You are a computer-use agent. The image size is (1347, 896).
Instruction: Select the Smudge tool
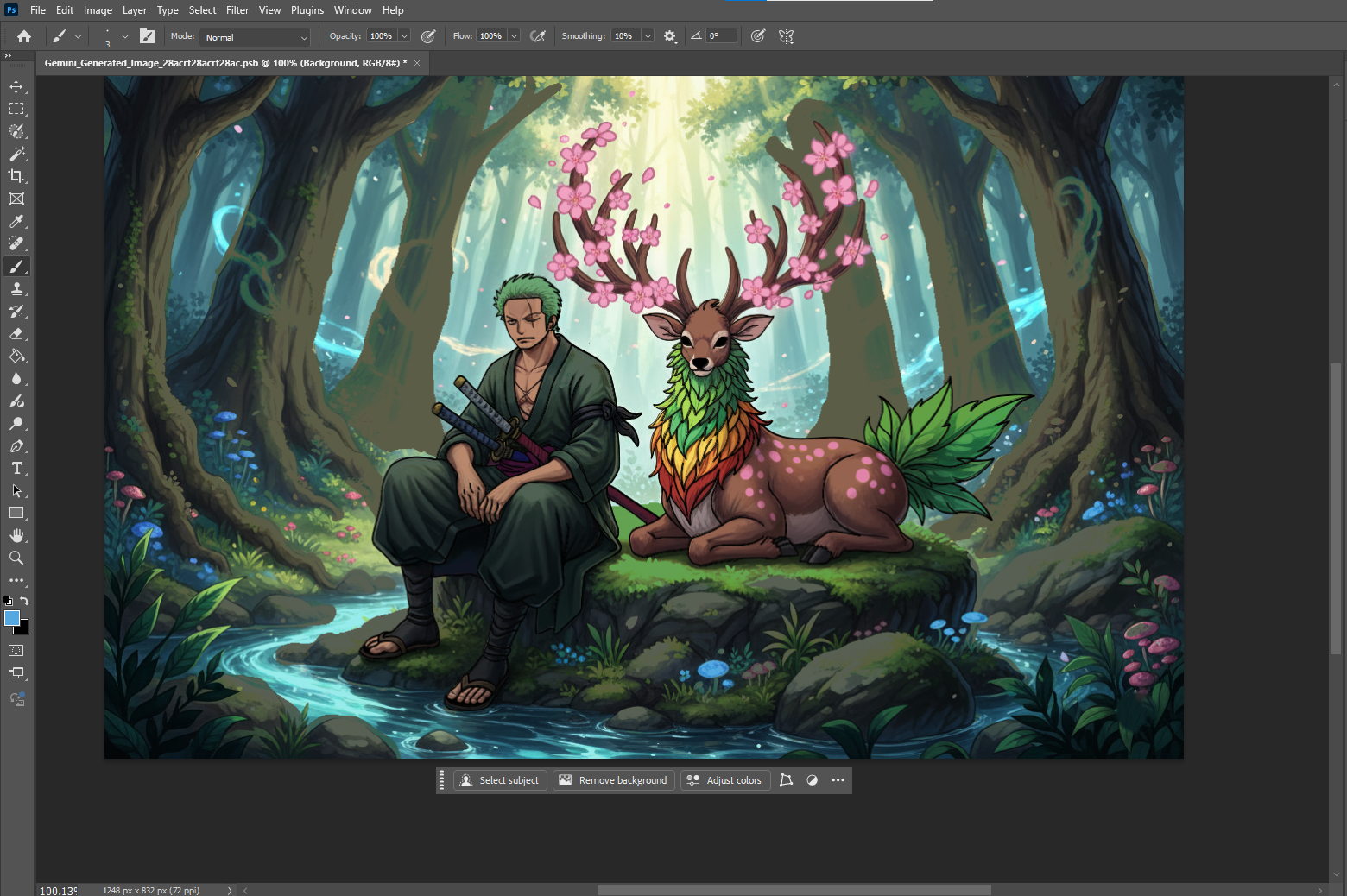pyautogui.click(x=16, y=401)
